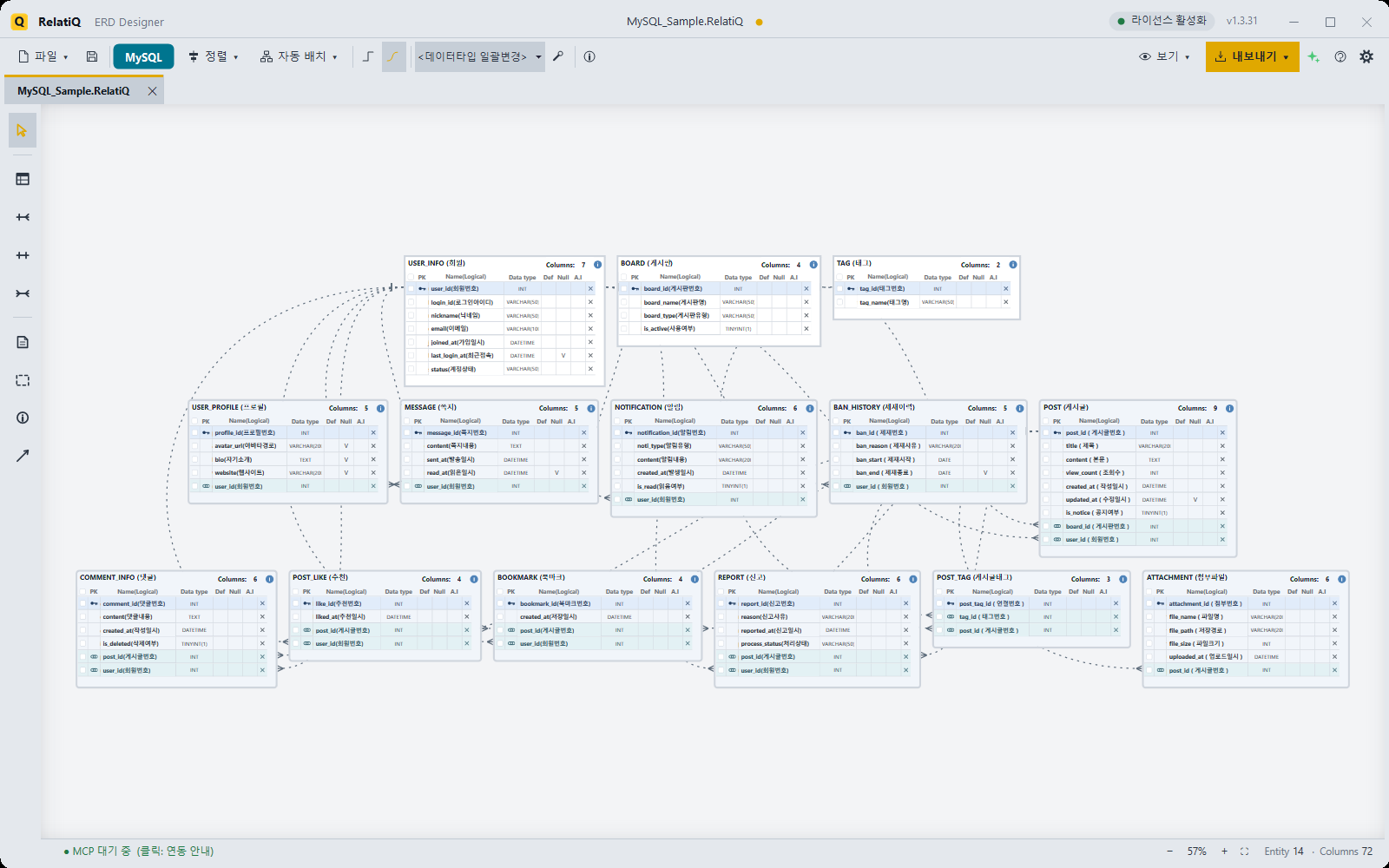Open the 데이터타입 일괄변경 combo box
Screen dimensions: 1389x868
[479, 56]
